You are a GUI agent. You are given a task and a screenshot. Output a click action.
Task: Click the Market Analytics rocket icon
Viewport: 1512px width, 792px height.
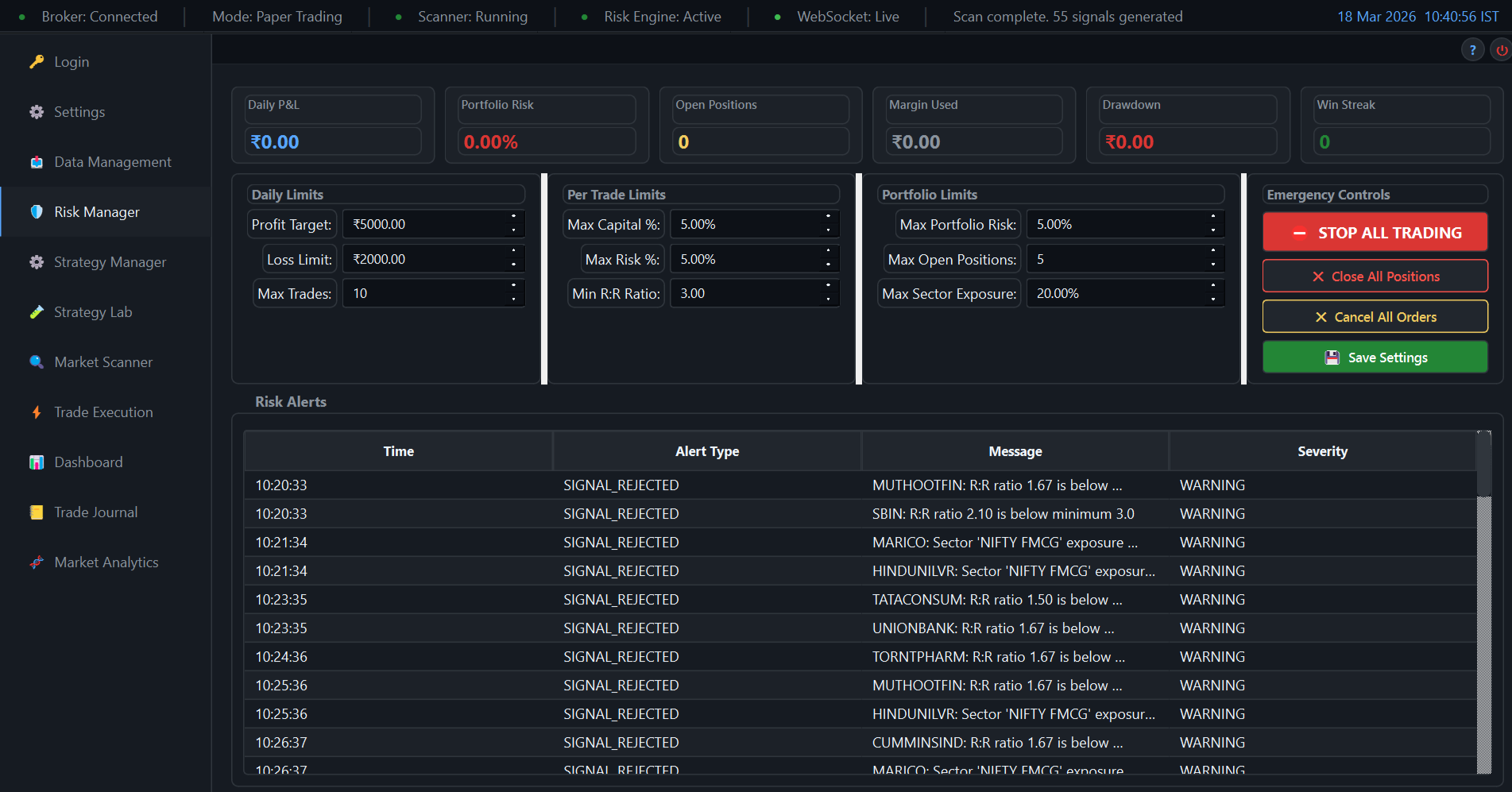pyautogui.click(x=37, y=562)
